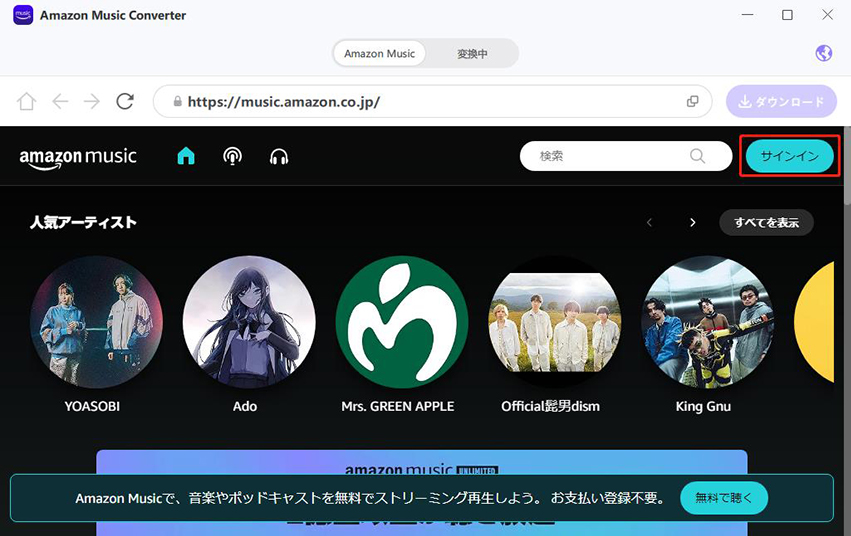851x536 pixels.
Task: Reload the page with refresh icon
Action: (125, 101)
